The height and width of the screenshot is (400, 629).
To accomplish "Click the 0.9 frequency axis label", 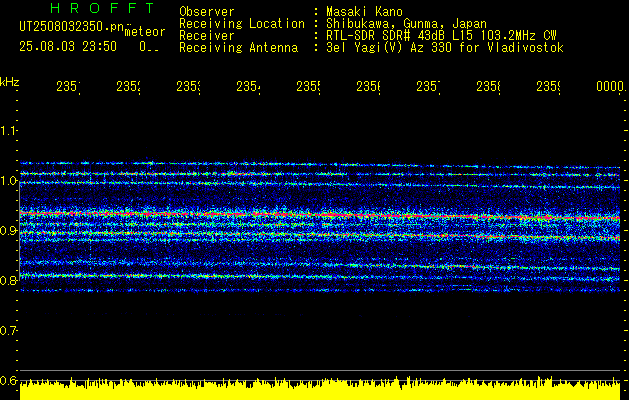I will (8, 230).
